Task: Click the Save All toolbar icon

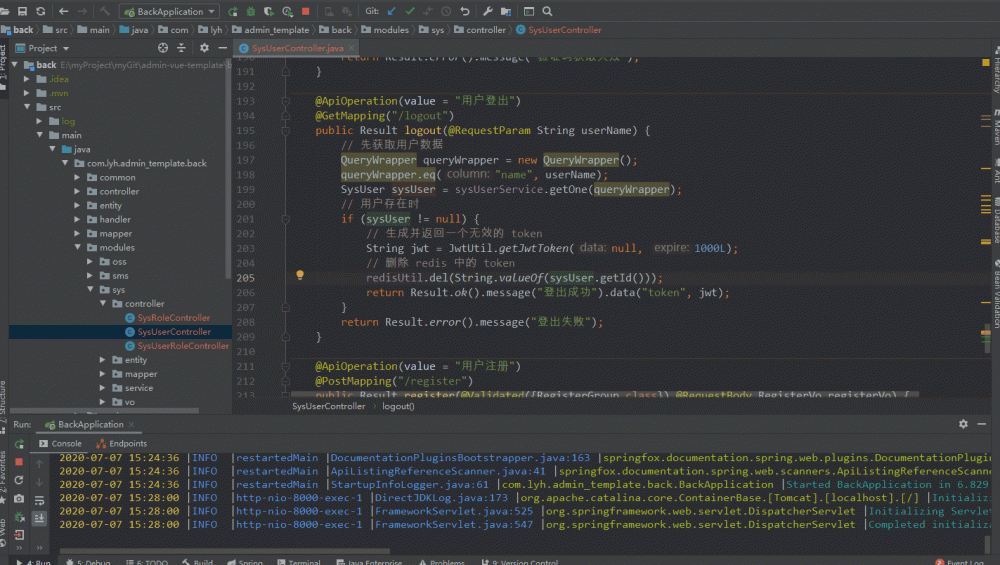Action: tap(22, 11)
